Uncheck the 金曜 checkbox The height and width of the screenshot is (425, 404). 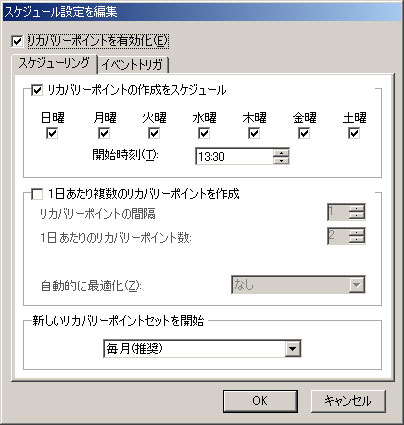pos(304,133)
